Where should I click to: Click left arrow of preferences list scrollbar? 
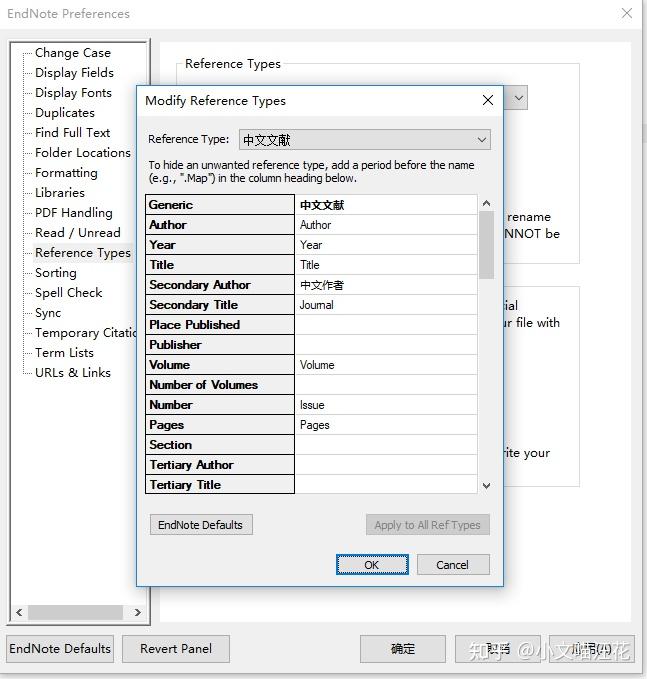pos(19,612)
